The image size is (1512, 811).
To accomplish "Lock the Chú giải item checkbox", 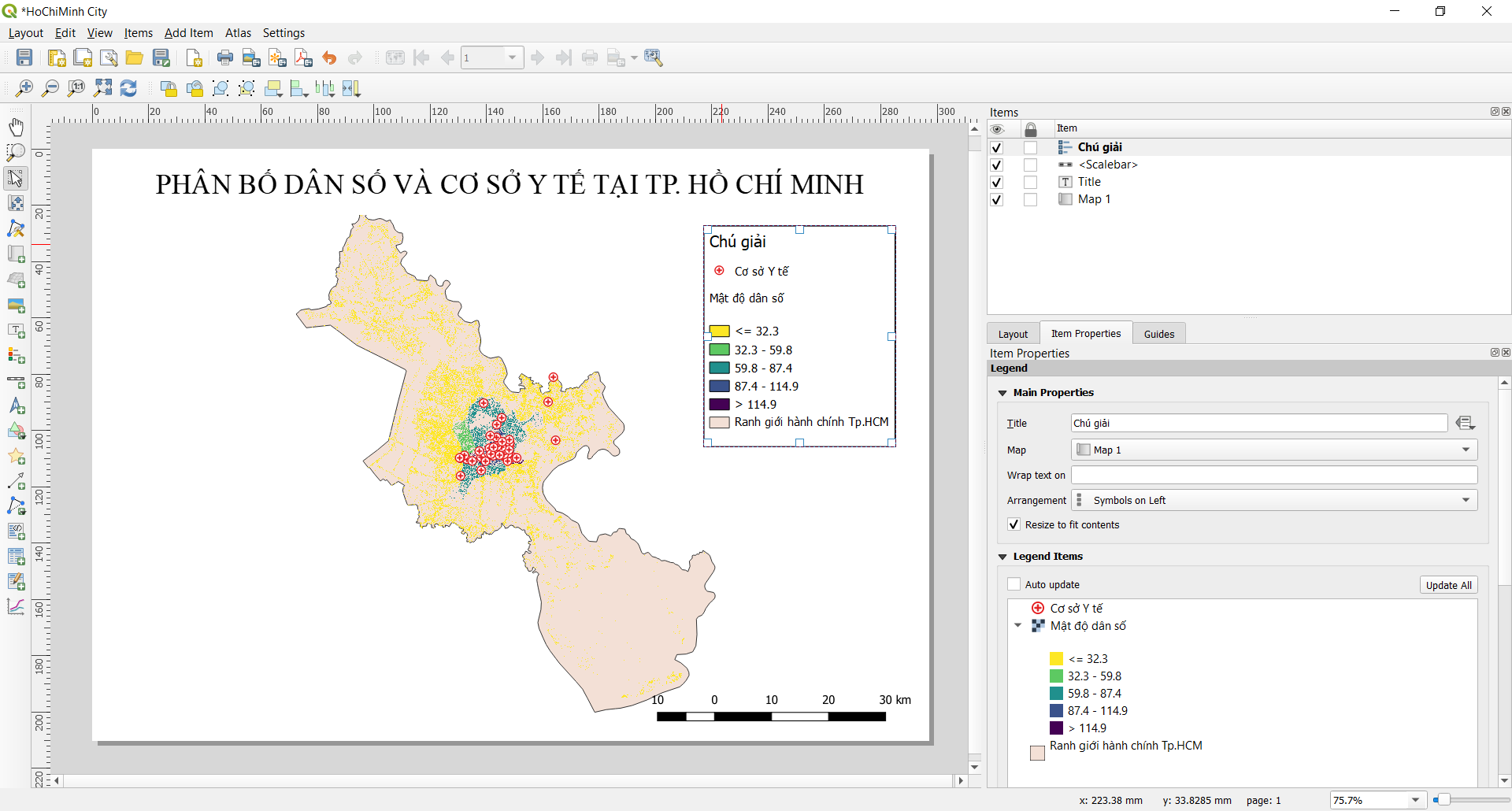I will tap(1030, 148).
